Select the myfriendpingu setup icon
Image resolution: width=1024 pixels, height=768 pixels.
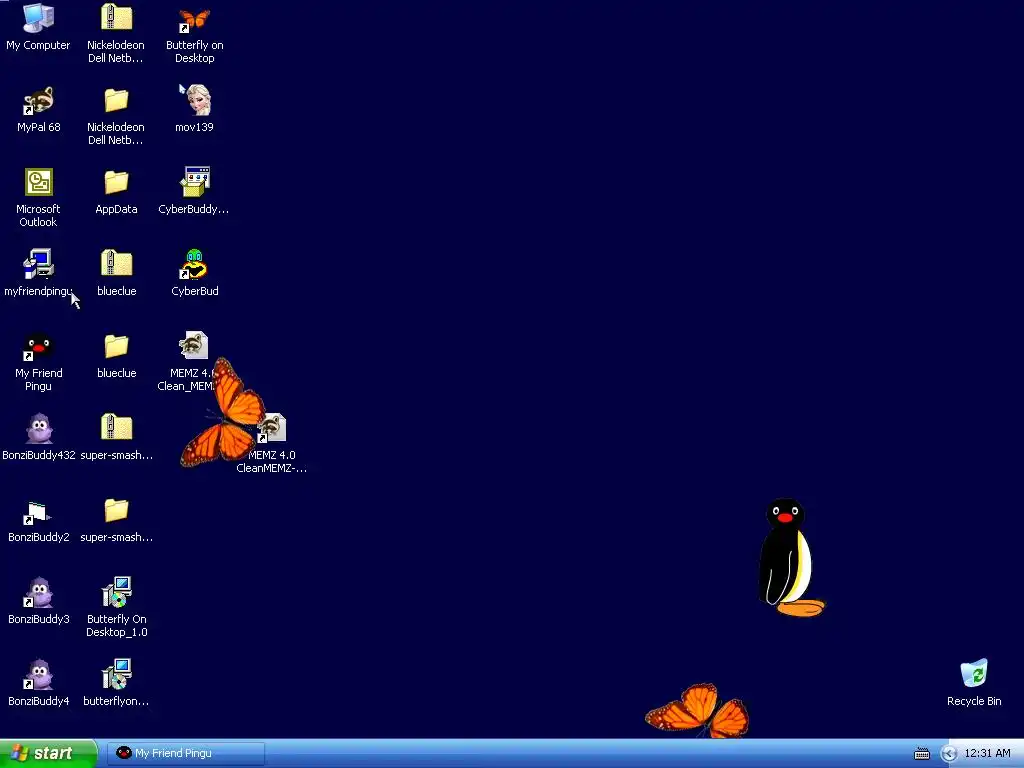39,264
